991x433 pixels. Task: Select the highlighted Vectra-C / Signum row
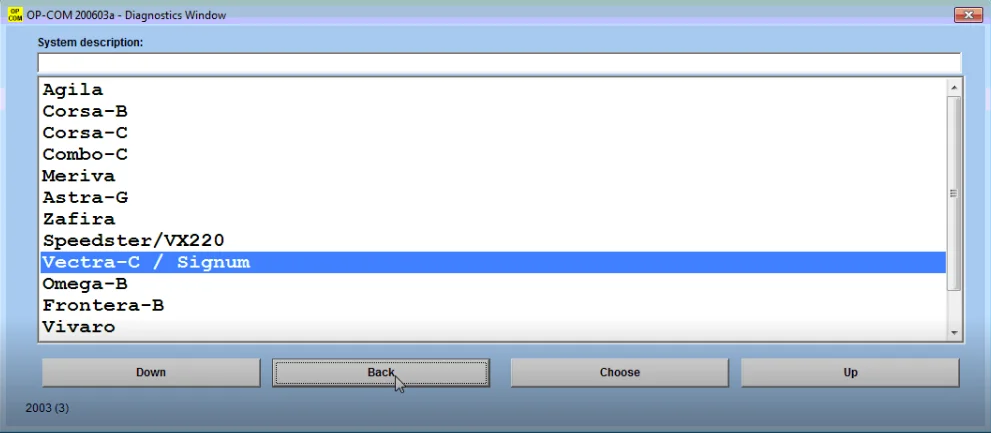click(x=493, y=262)
